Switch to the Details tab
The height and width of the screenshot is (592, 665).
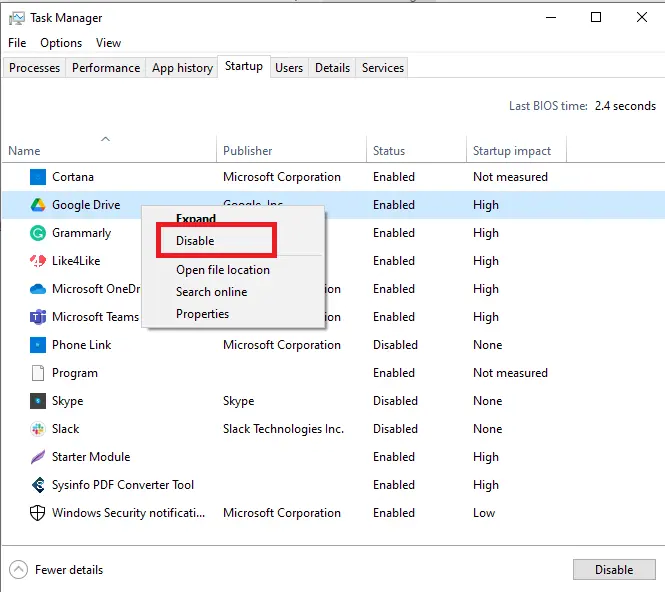[332, 68]
